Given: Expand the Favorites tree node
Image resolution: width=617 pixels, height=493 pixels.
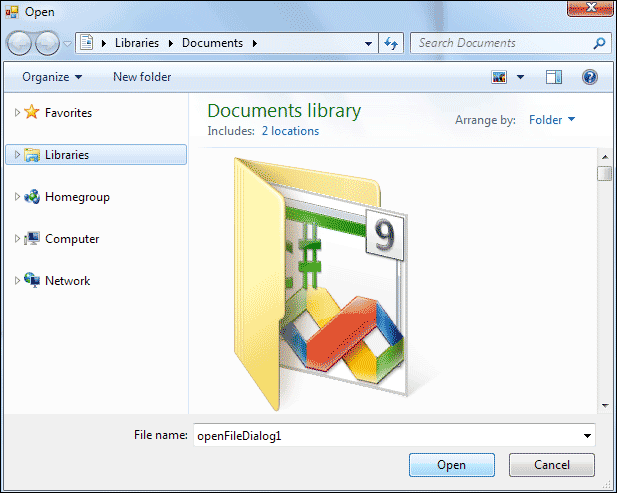Looking at the screenshot, I should tap(17, 113).
